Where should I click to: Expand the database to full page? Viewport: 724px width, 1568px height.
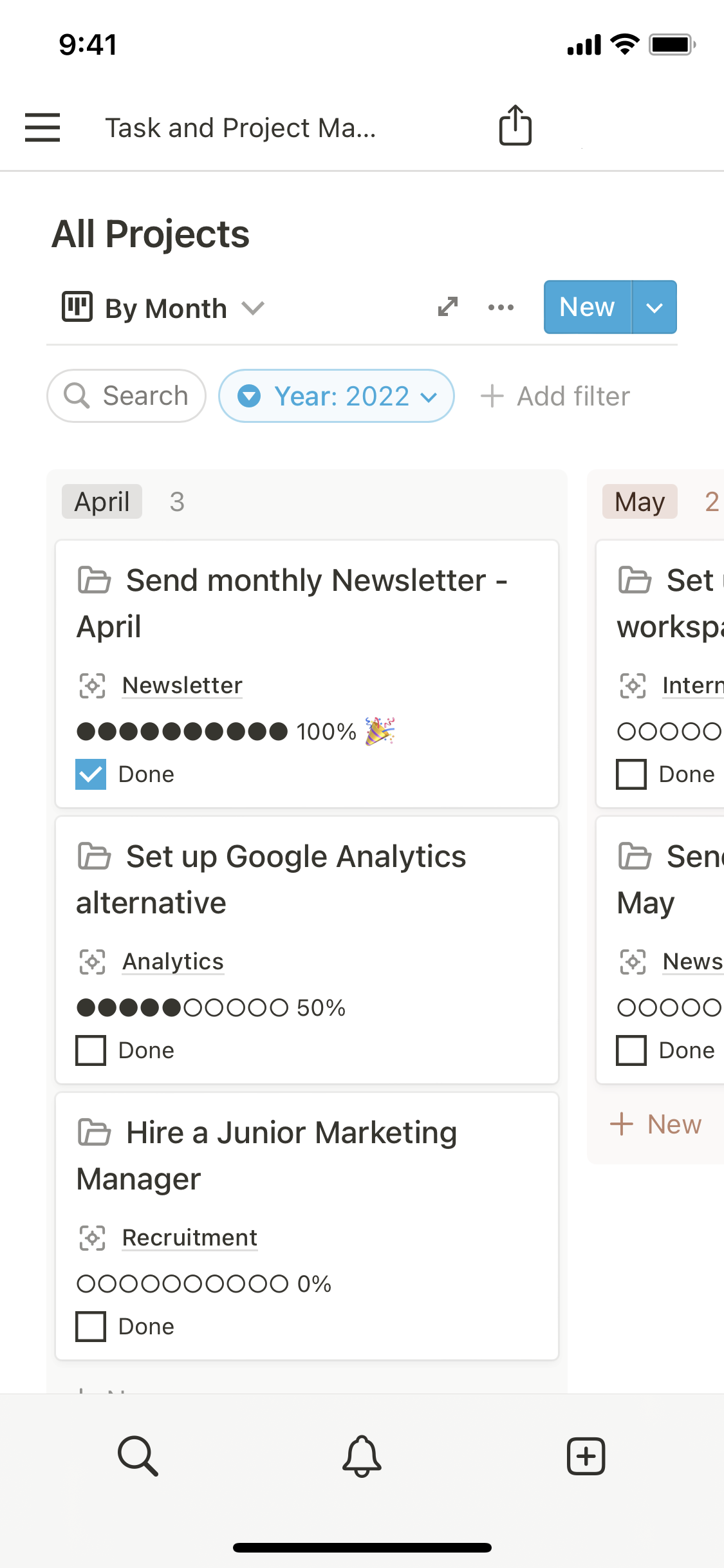tap(448, 307)
